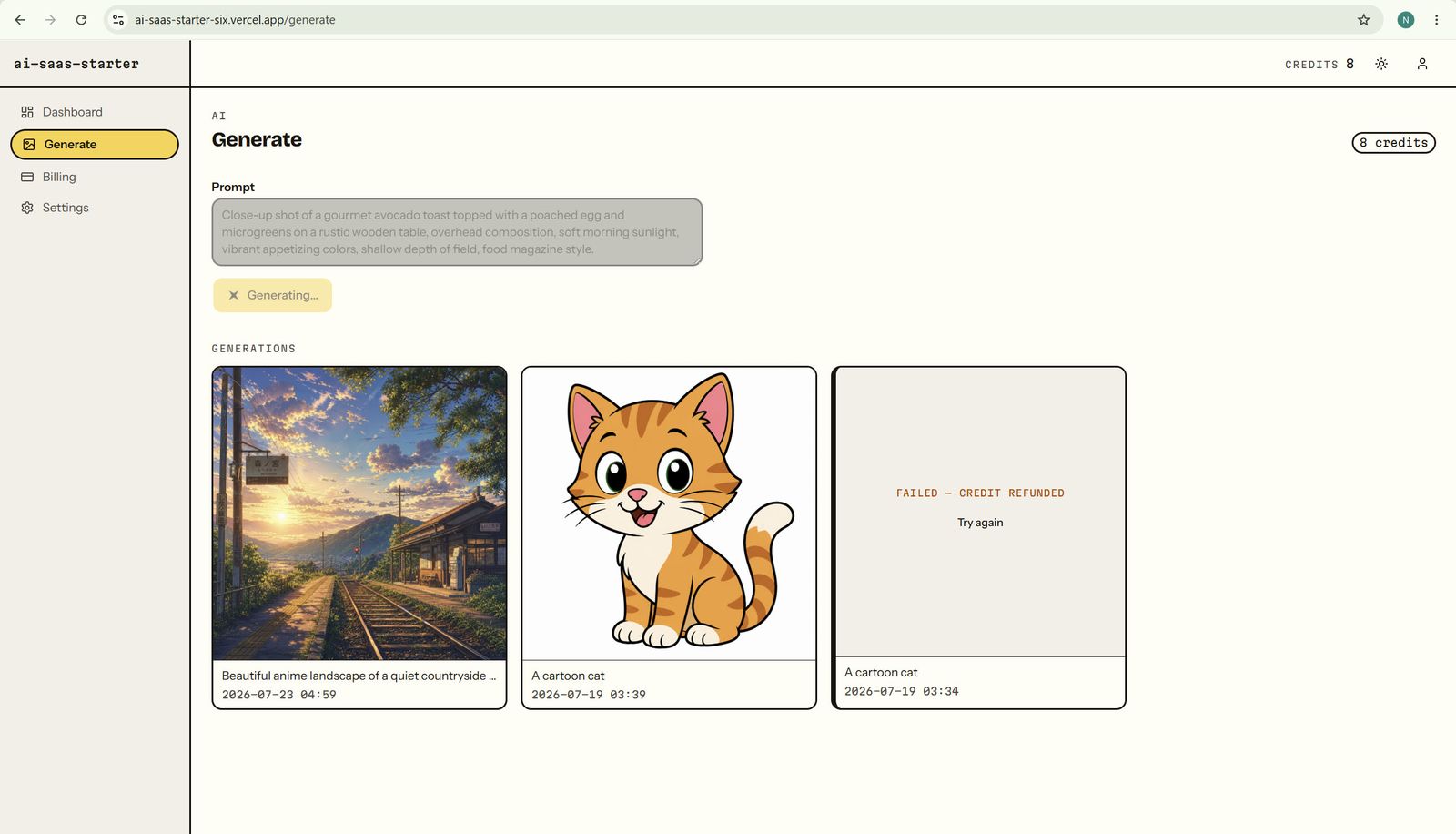Click 'A cartoon cat' caption dated 03:39
This screenshot has height=834, width=1456.
pyautogui.click(x=568, y=676)
